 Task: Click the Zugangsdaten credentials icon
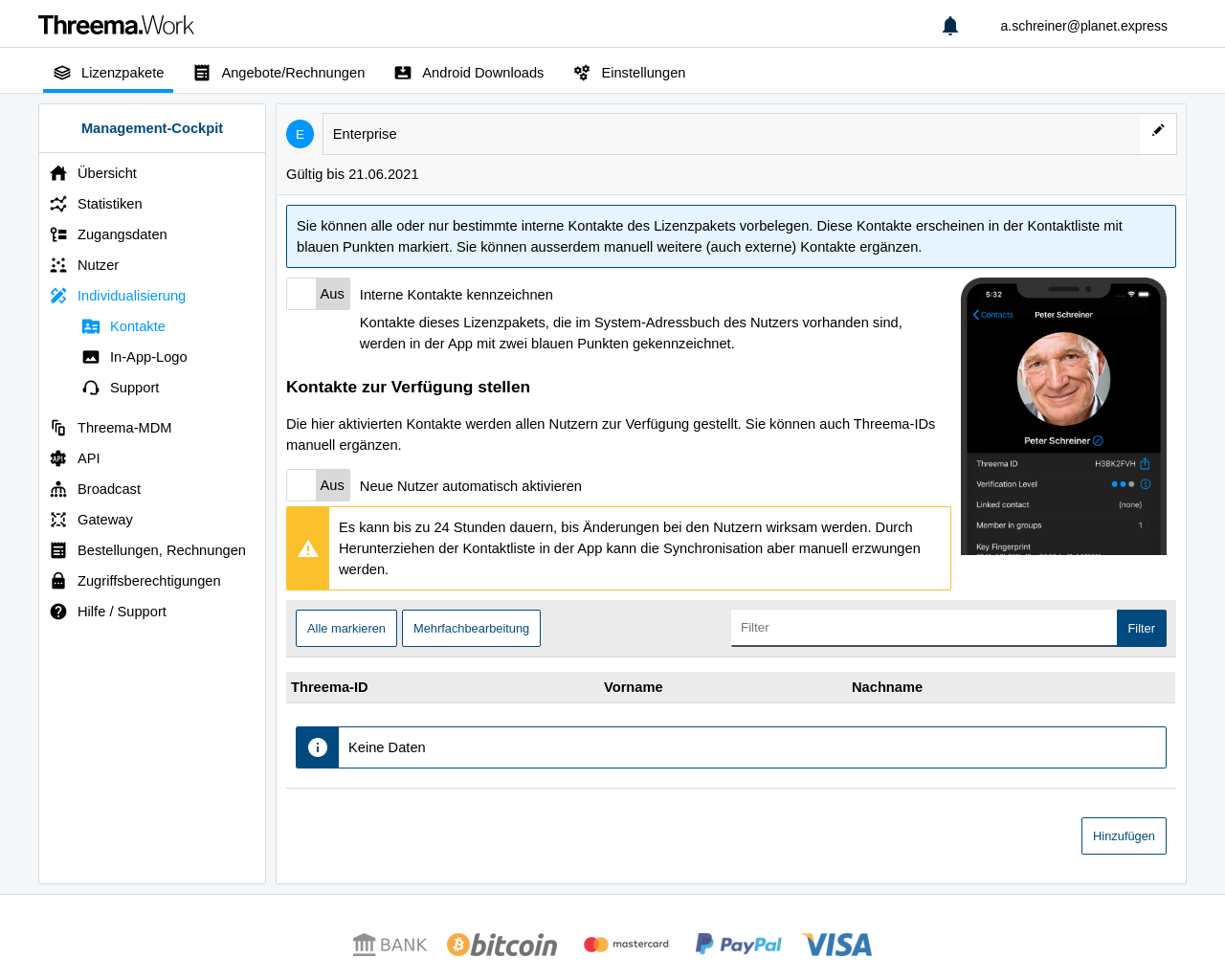pyautogui.click(x=58, y=234)
